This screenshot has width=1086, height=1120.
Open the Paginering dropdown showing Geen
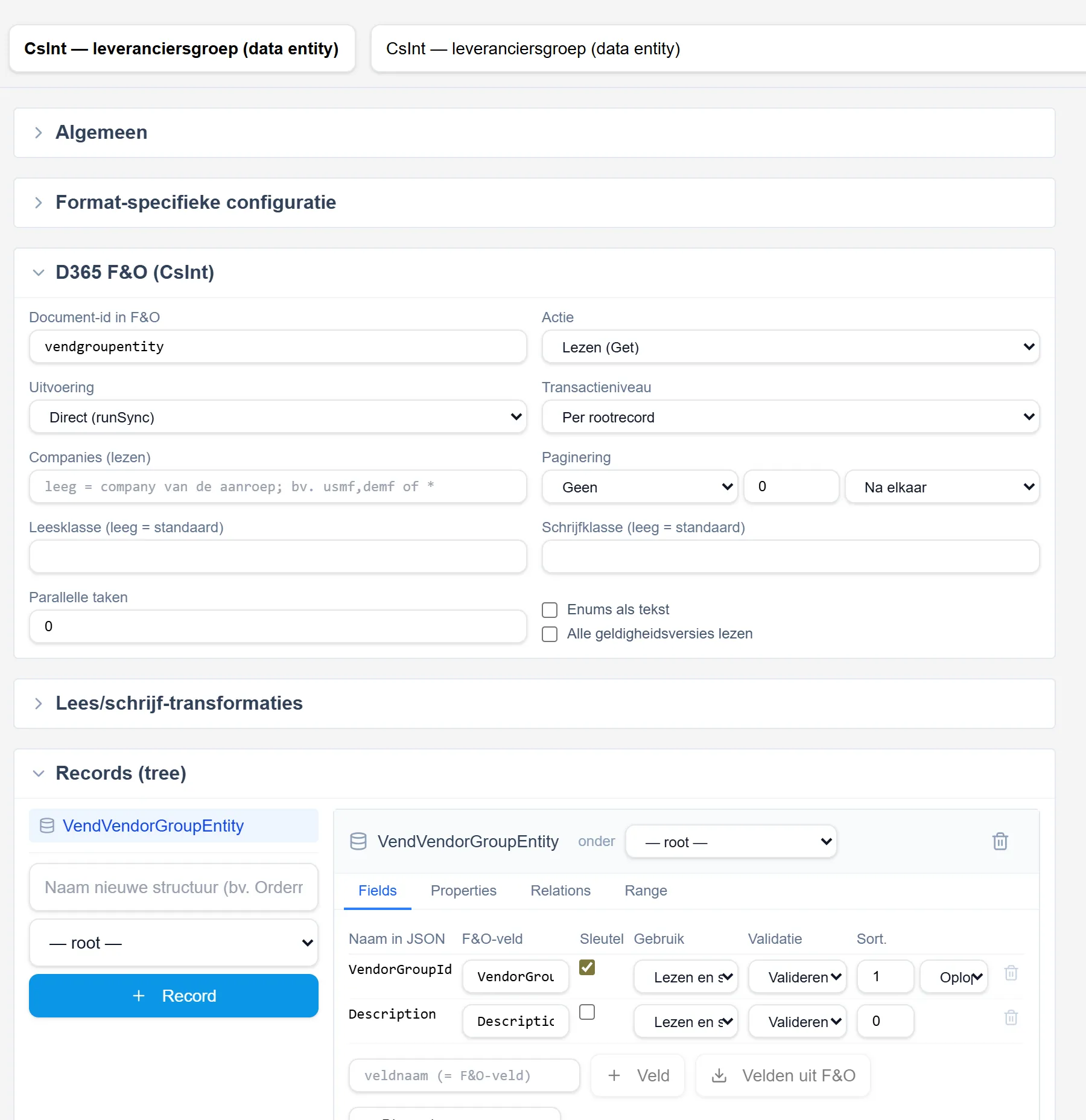(x=640, y=487)
